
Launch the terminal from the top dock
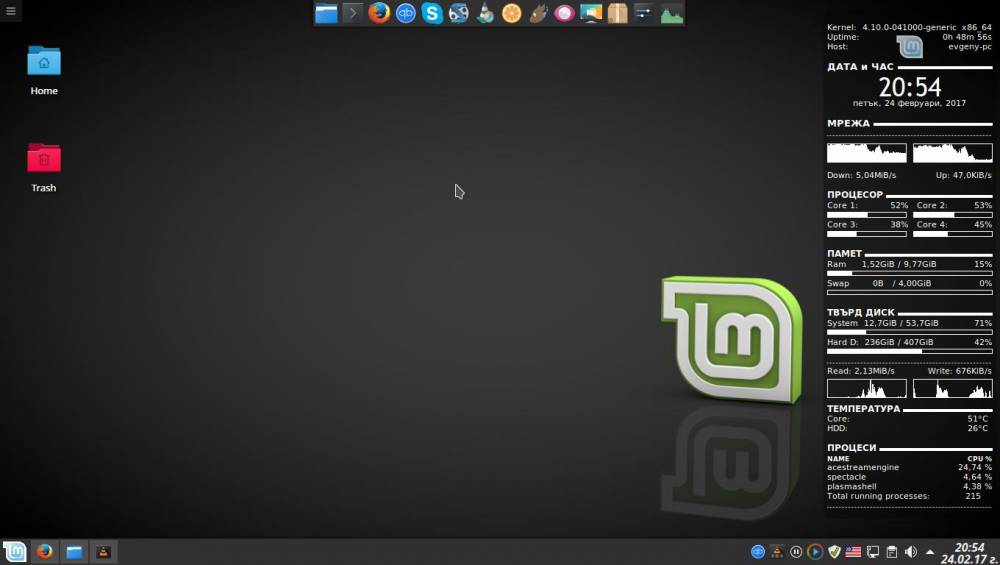pos(352,13)
